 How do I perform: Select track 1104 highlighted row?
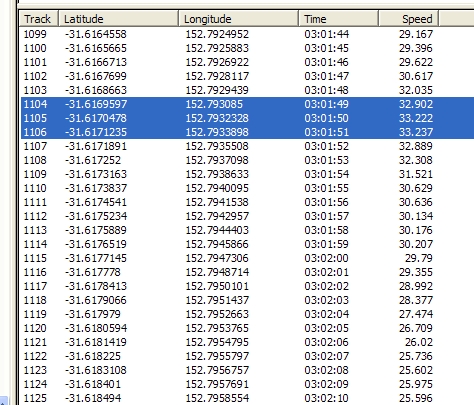coord(247,104)
